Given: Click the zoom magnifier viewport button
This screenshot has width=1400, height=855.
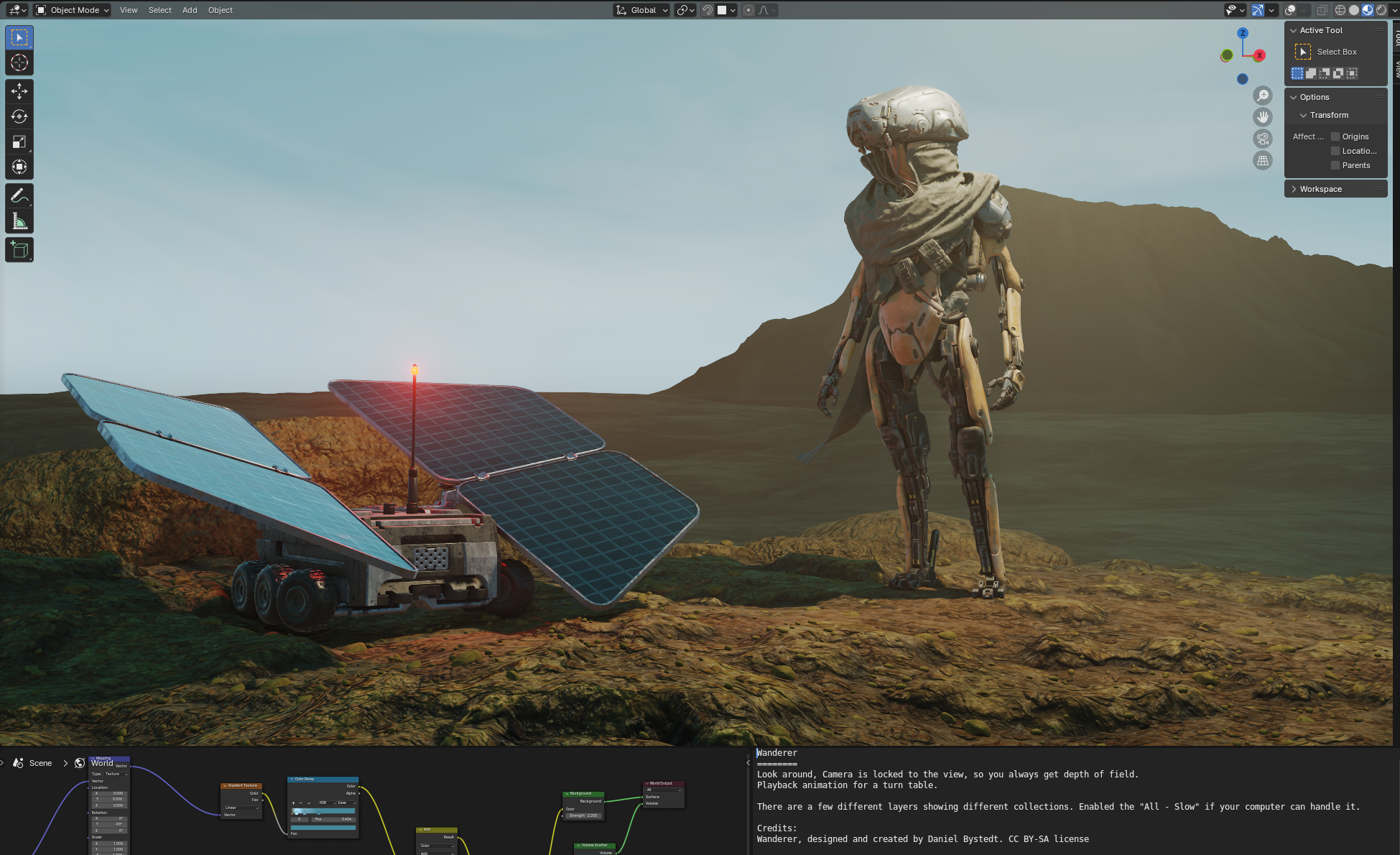Looking at the screenshot, I should [1262, 96].
